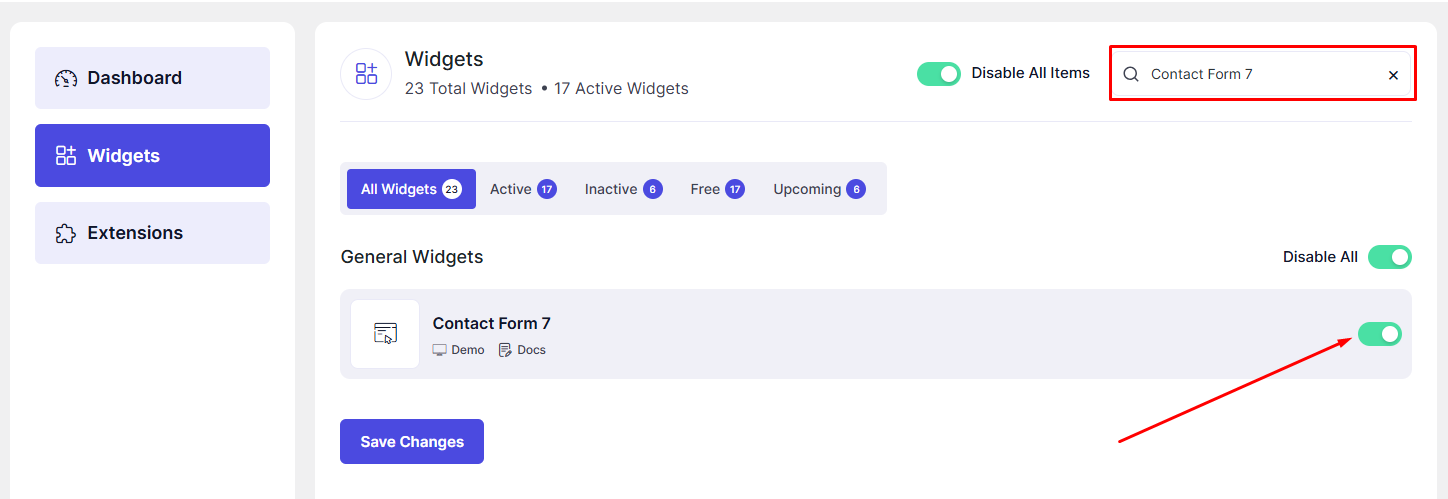Toggle General Widgets Disable All switch
The image size is (1448, 499).
1389,257
